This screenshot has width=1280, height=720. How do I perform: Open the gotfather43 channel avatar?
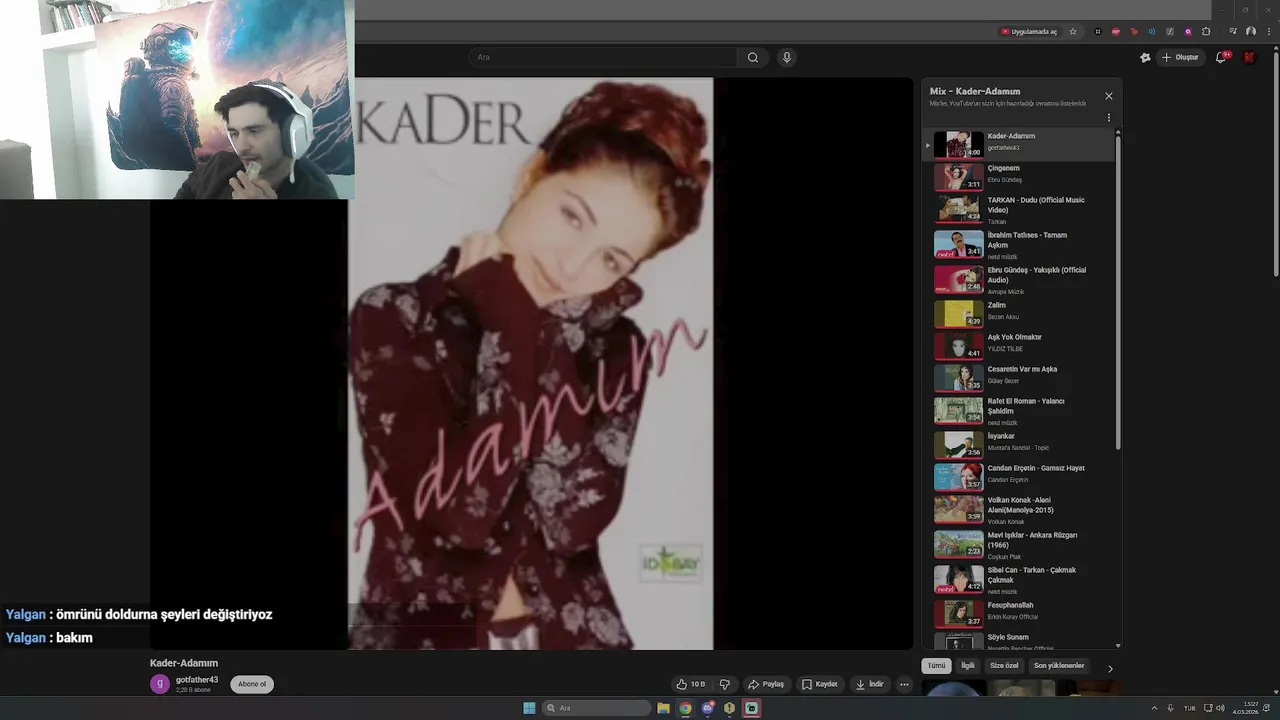click(x=160, y=684)
